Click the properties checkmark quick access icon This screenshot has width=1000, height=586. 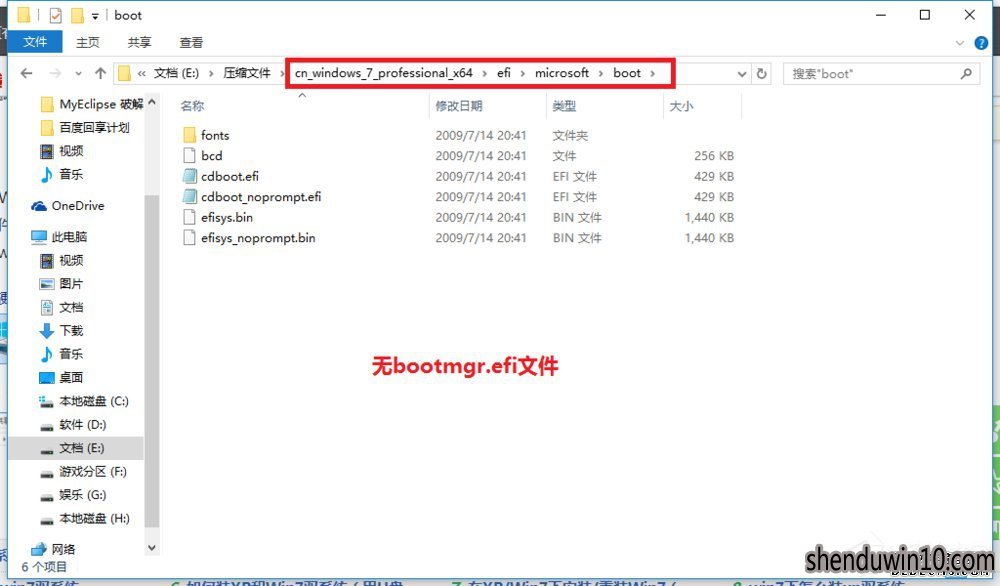55,15
